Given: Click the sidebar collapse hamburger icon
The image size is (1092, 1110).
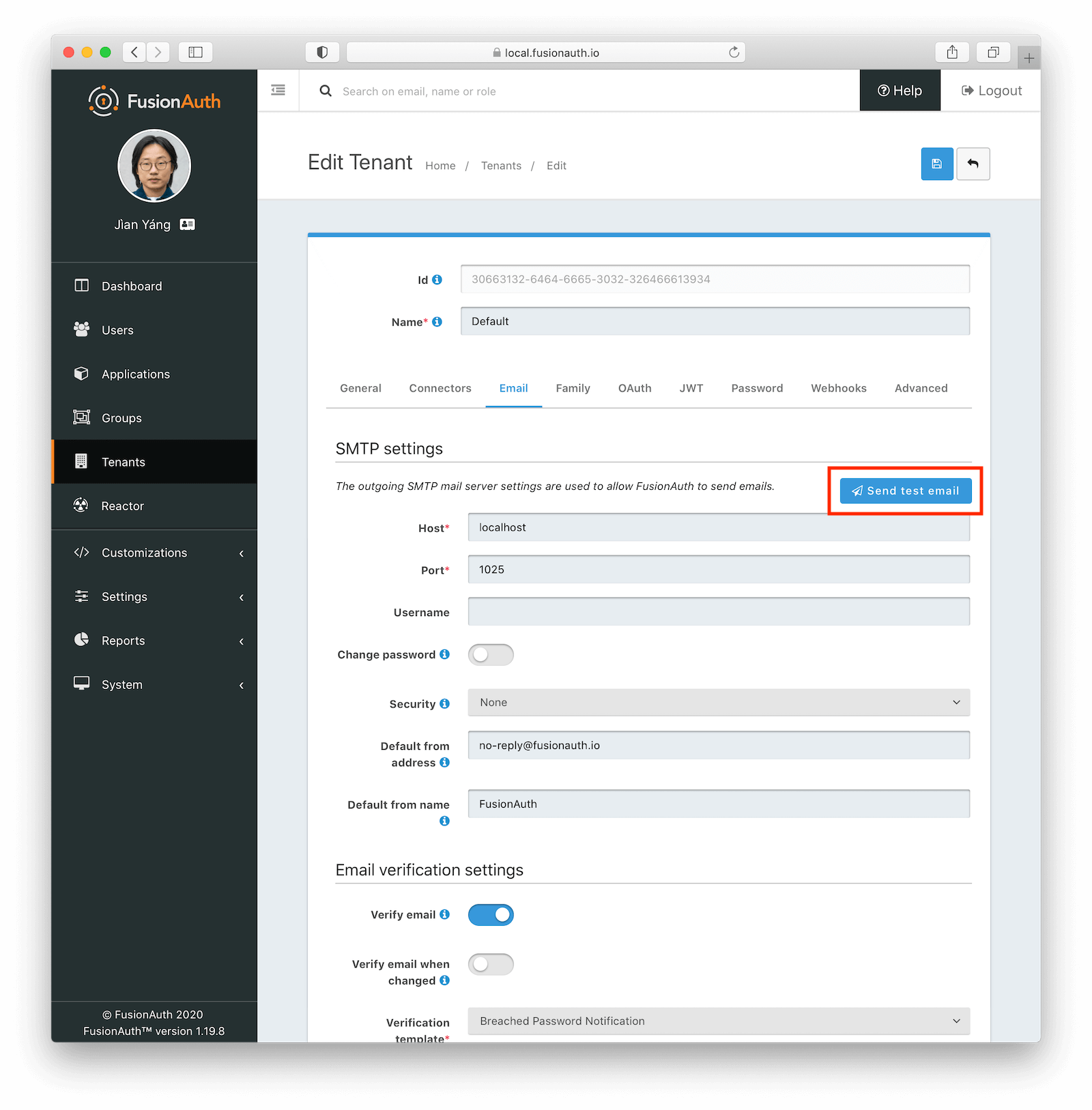Looking at the screenshot, I should [x=278, y=90].
